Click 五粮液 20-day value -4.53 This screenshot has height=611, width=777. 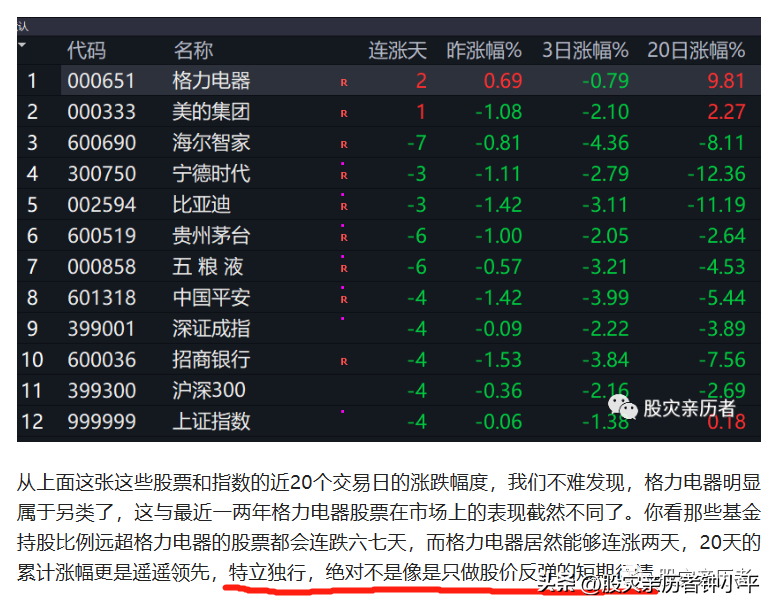pos(722,267)
